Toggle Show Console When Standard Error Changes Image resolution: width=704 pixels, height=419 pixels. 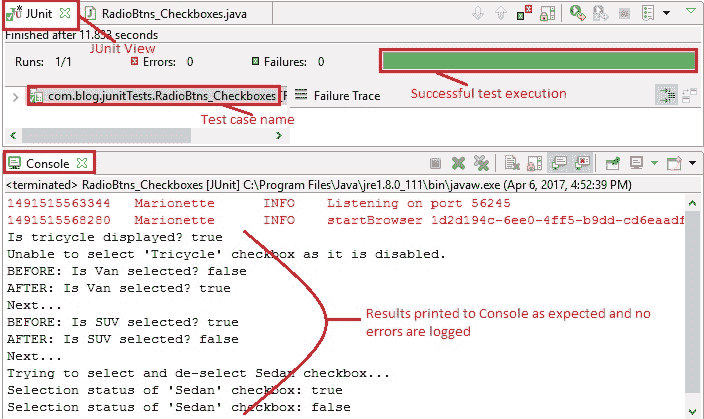click(583, 163)
